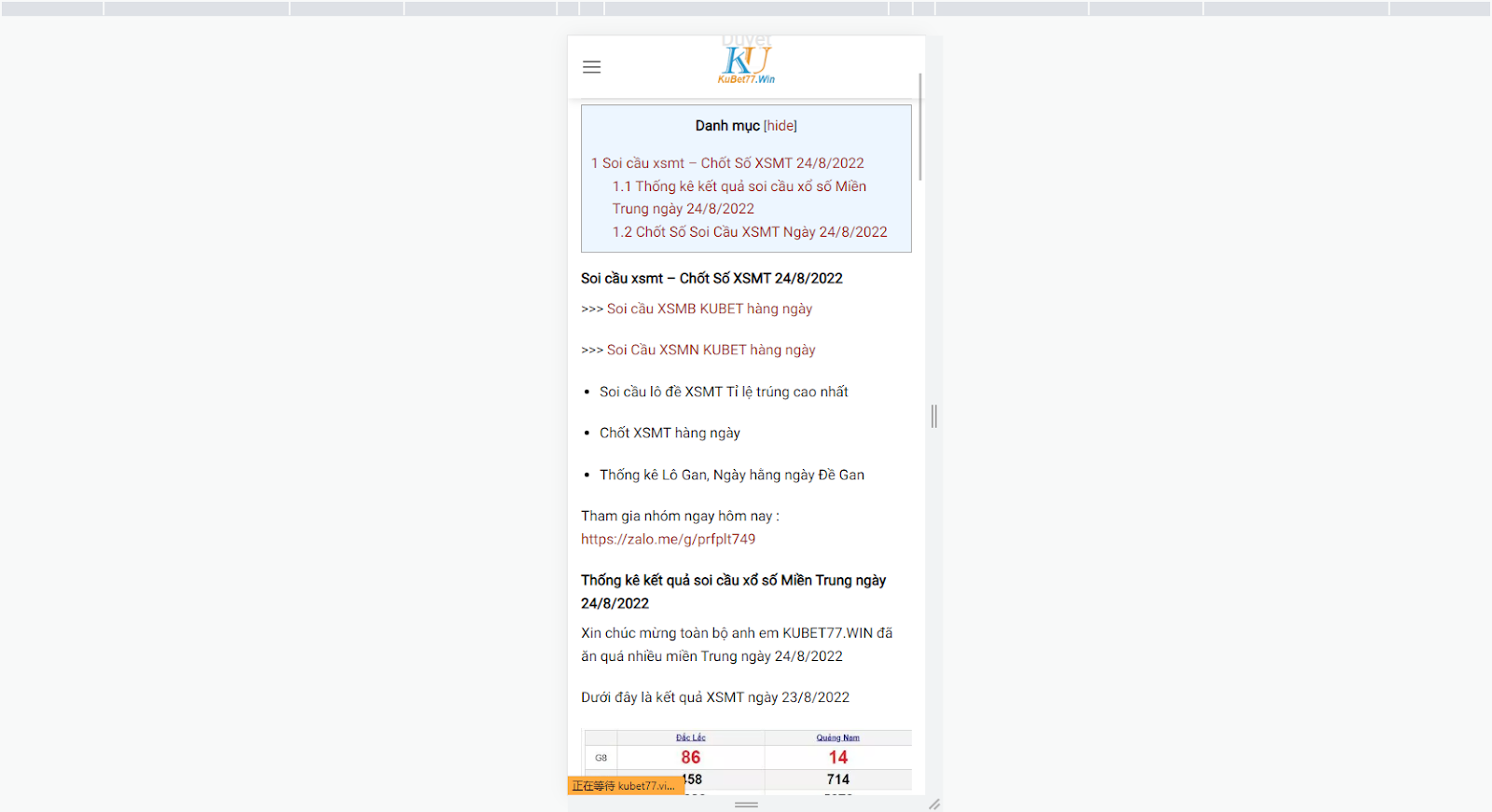1492x812 pixels.
Task: Click the loading status bar for kubet77
Action: pos(626,786)
